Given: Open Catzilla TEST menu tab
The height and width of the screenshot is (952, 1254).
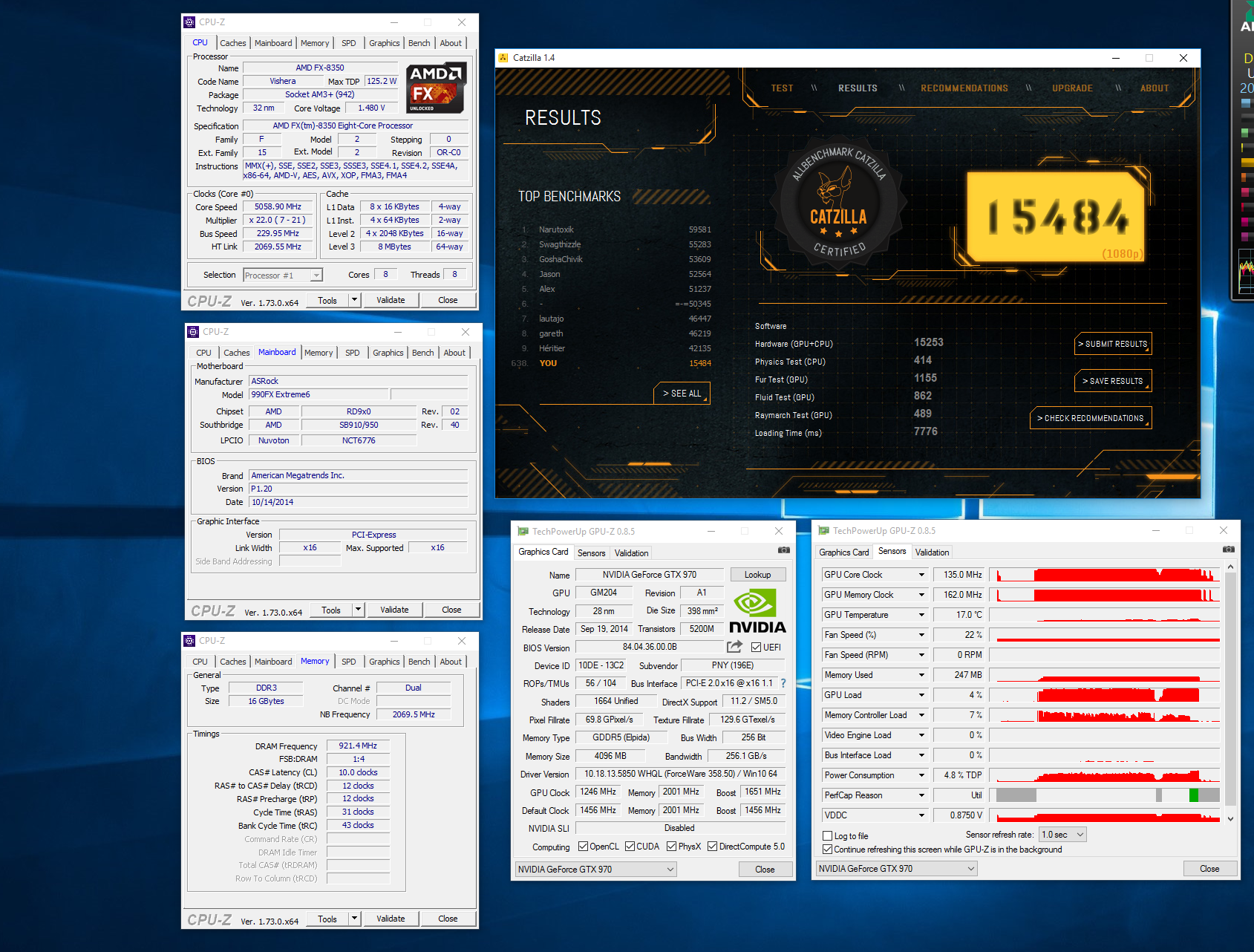Looking at the screenshot, I should pos(782,88).
